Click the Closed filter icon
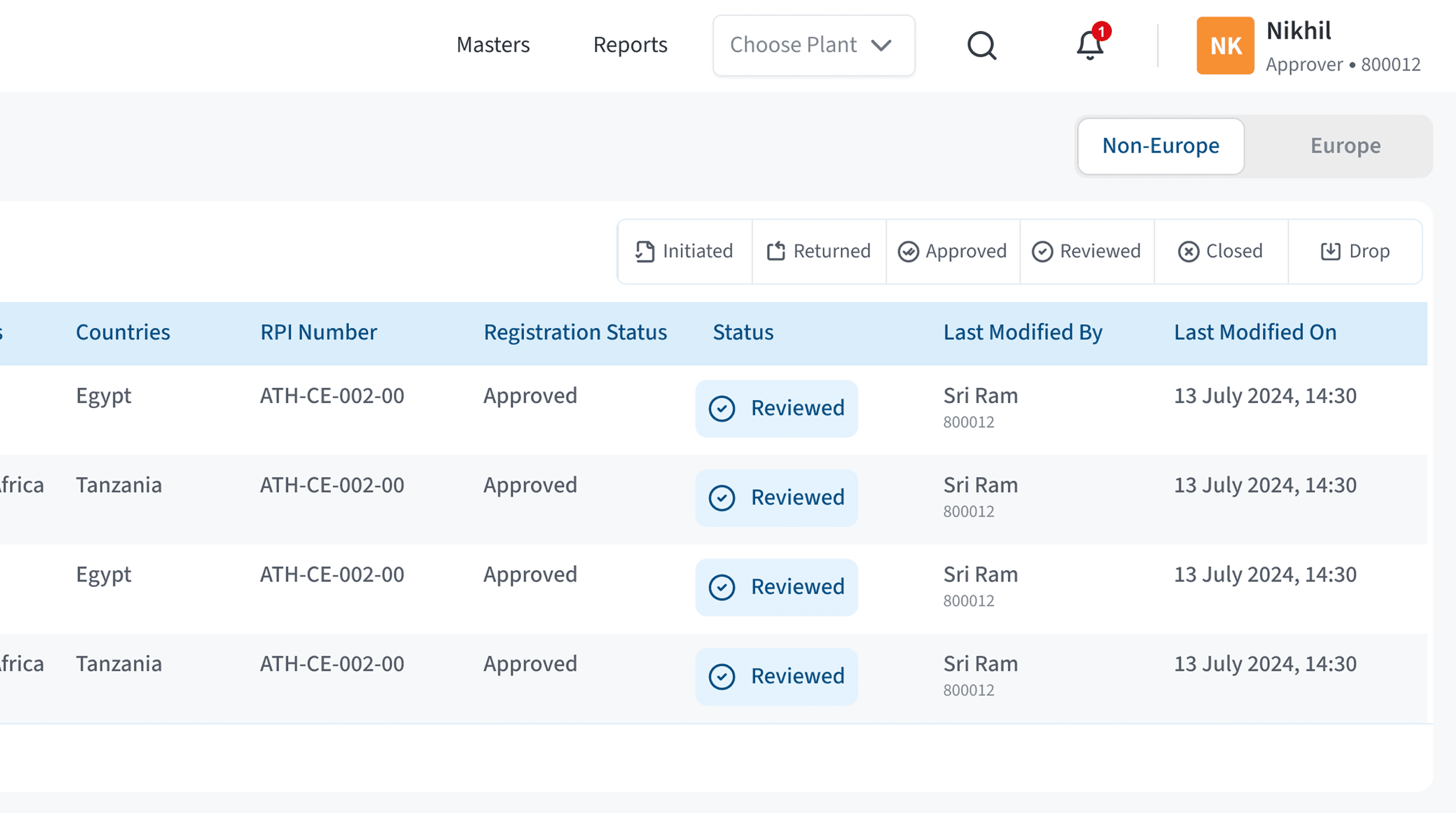This screenshot has width=1456, height=813. [1189, 251]
